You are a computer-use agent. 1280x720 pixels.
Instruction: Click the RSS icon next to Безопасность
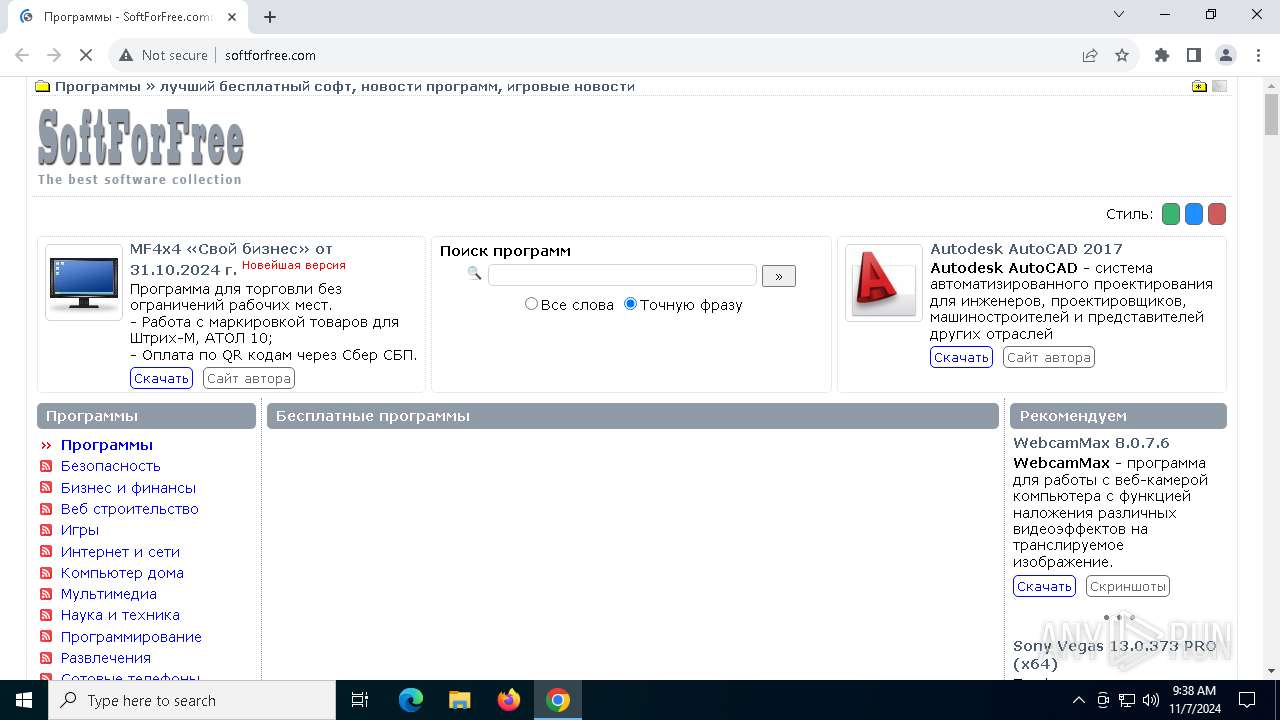46,466
